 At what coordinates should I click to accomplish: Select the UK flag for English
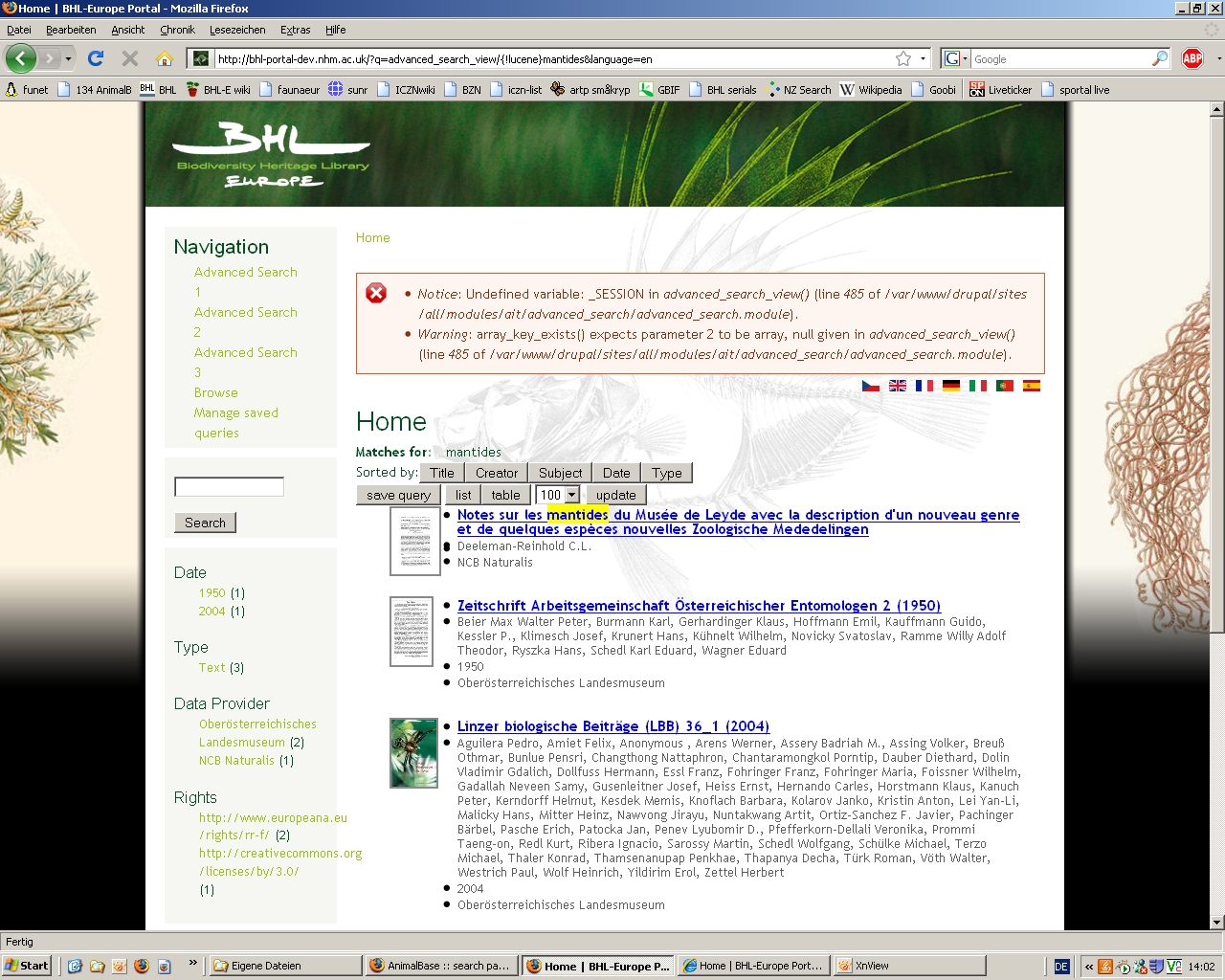point(898,386)
